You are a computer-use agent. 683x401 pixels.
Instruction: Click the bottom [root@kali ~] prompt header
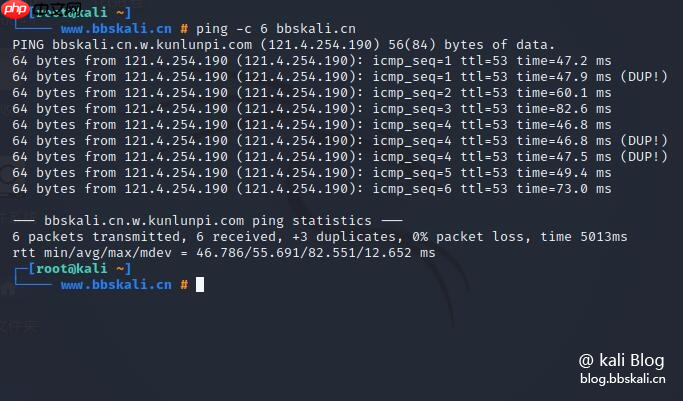80,268
